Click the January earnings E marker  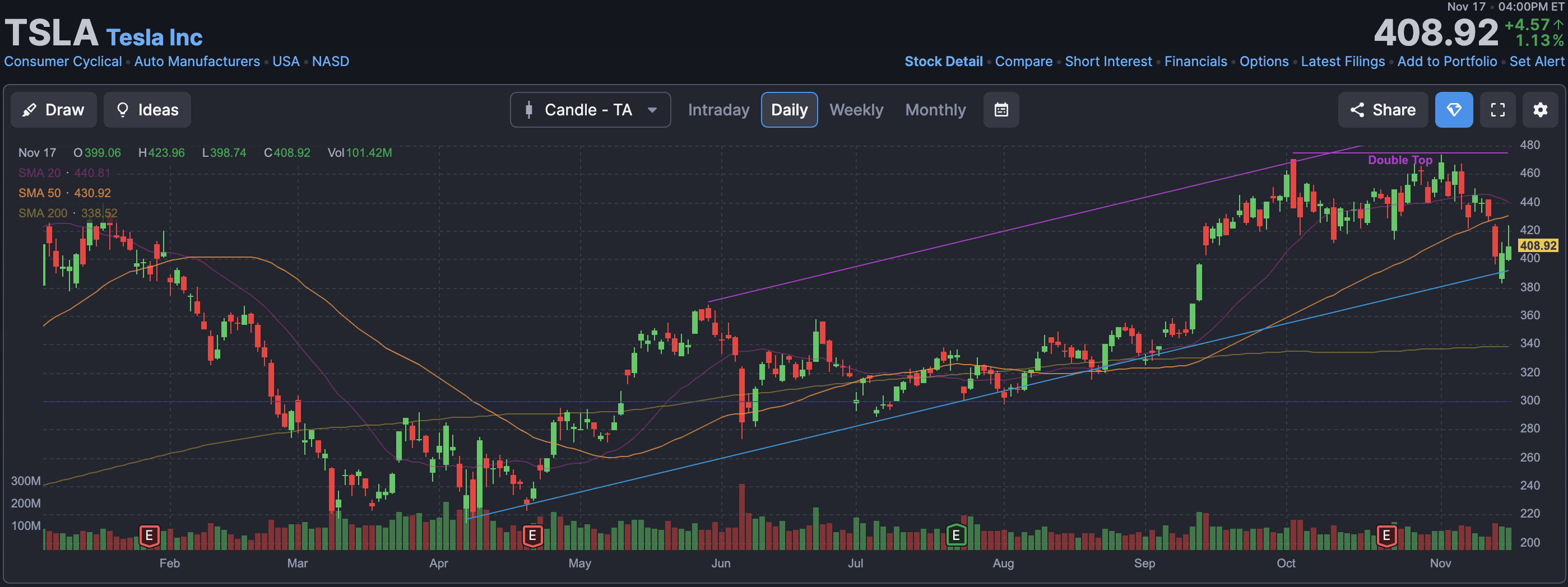tap(149, 536)
